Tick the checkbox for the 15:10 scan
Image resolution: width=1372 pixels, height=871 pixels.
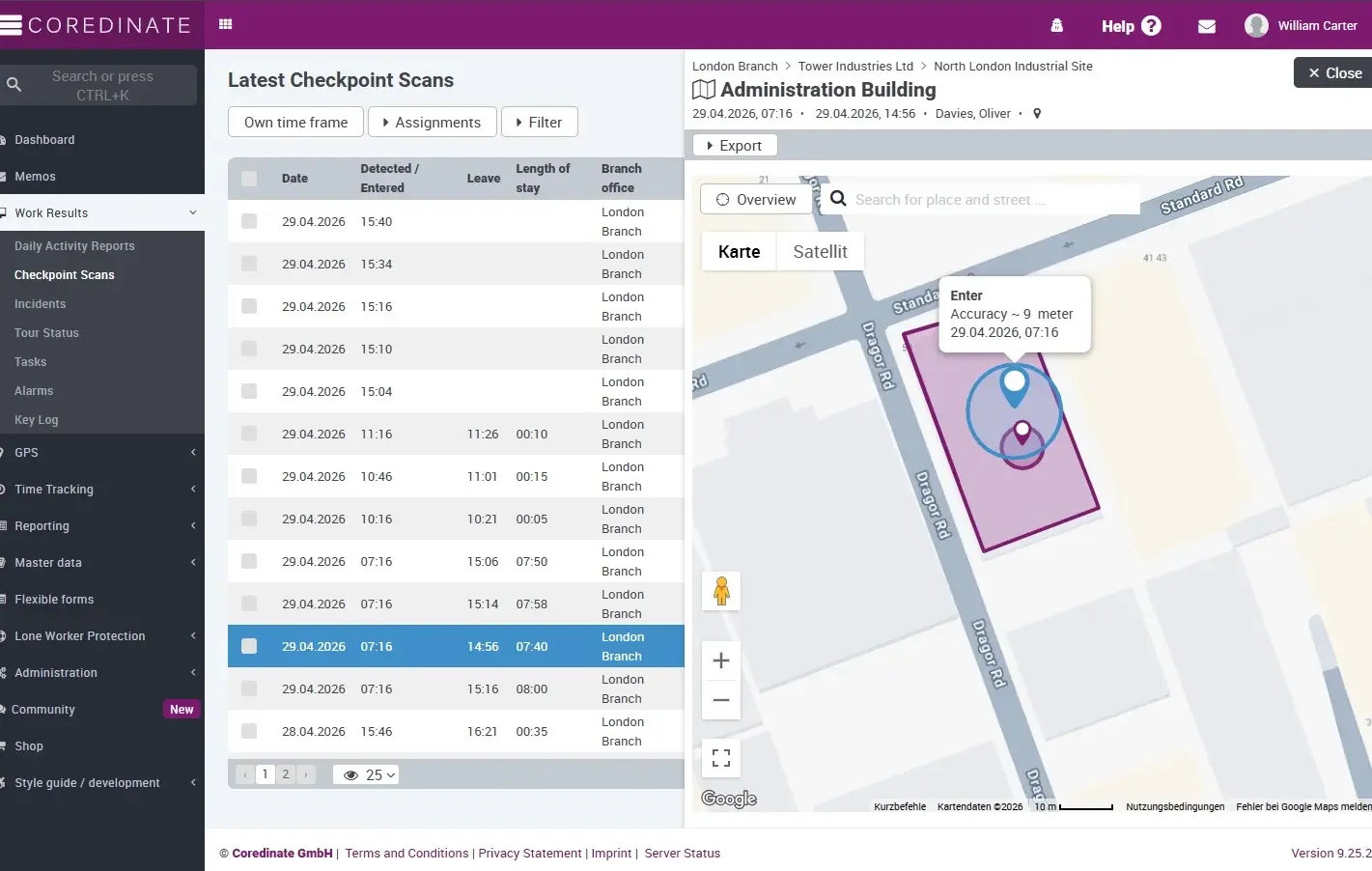tap(249, 349)
